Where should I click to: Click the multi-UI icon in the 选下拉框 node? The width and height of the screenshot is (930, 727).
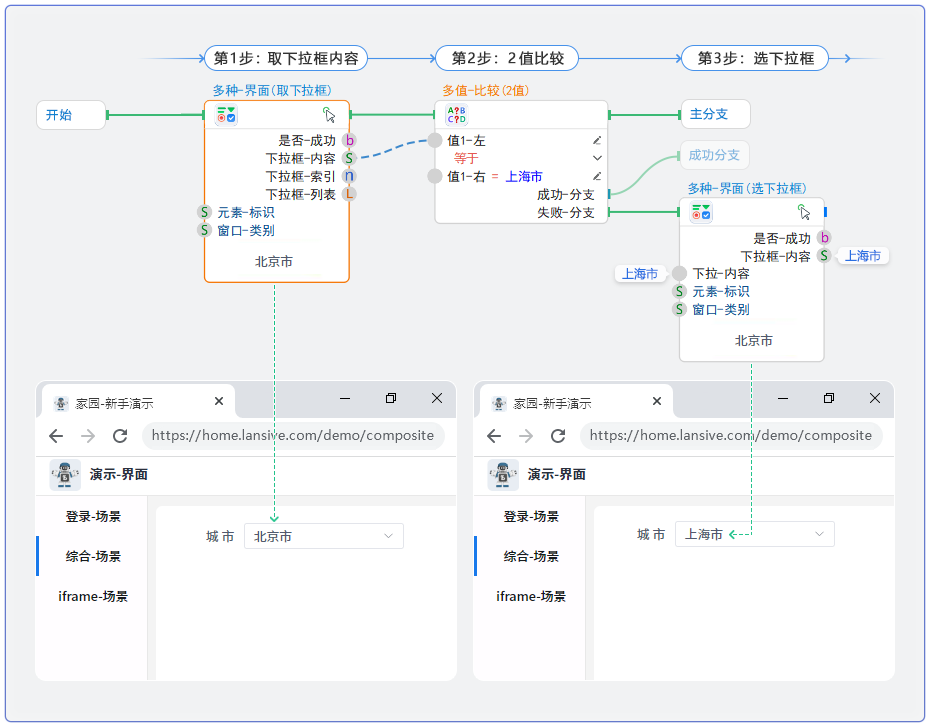click(701, 212)
